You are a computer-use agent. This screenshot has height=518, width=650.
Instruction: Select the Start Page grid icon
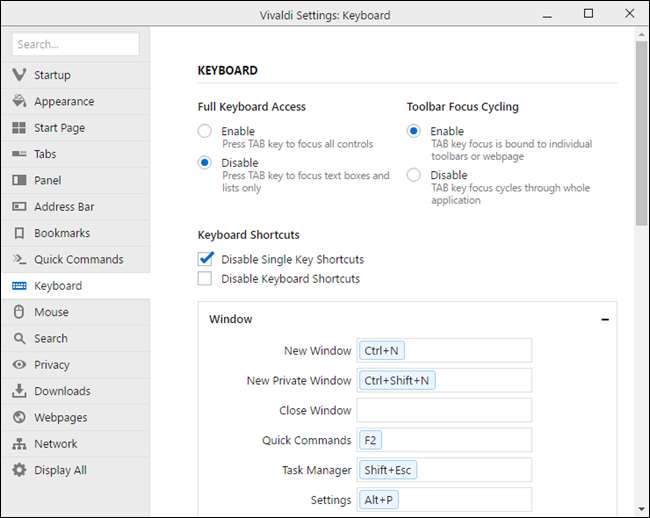(x=19, y=128)
